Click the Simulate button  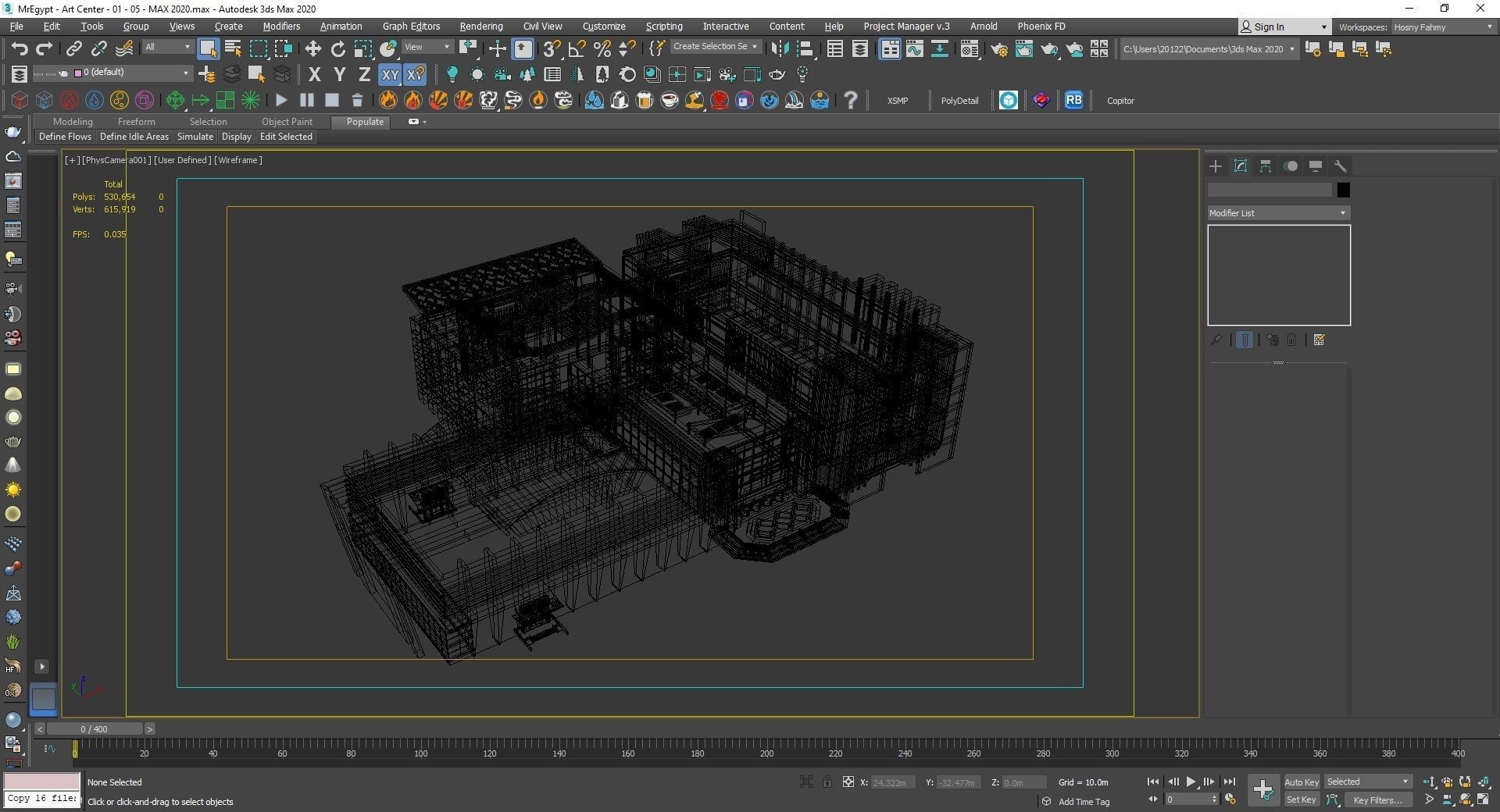[195, 137]
